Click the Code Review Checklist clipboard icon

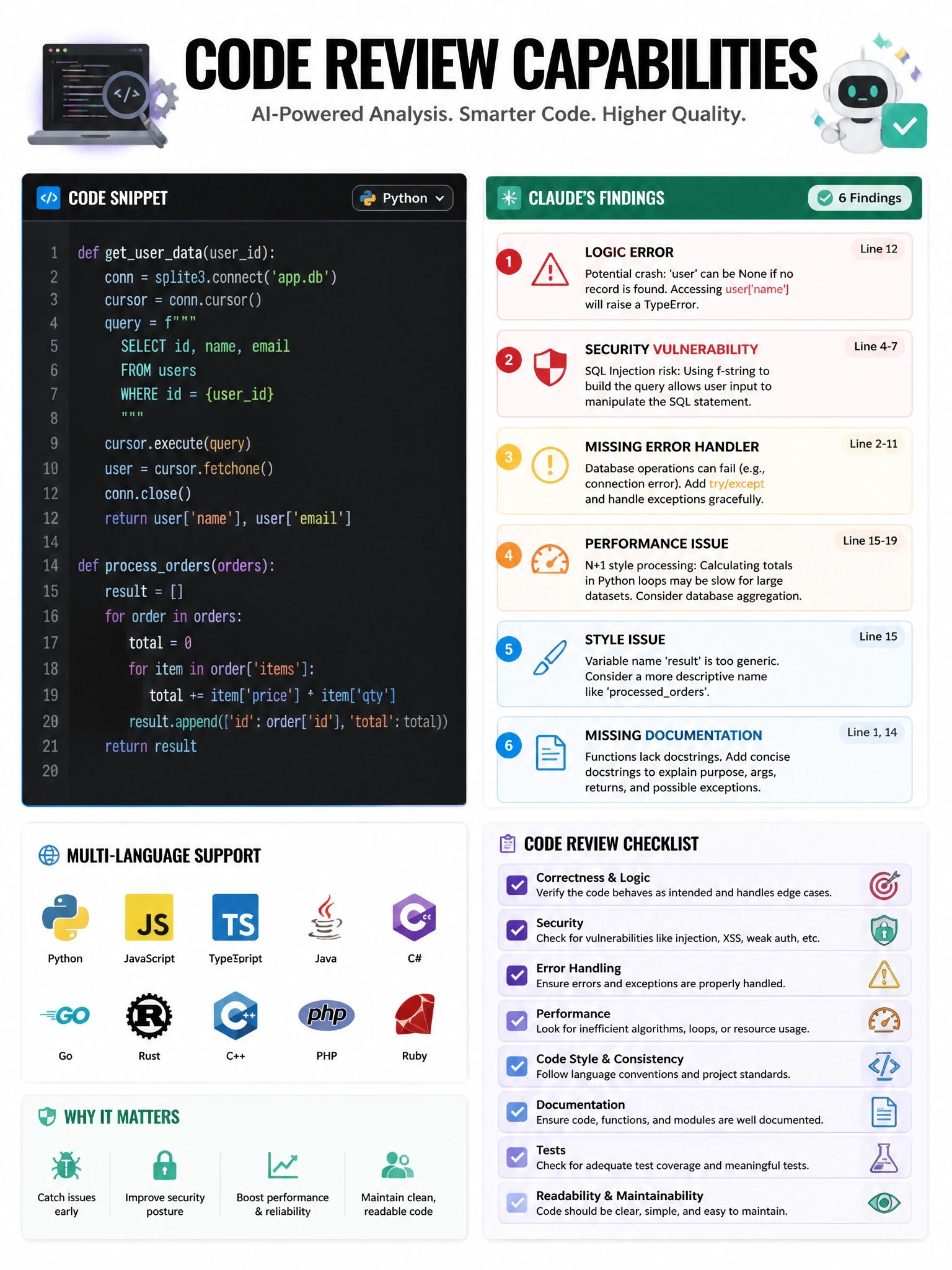(508, 843)
